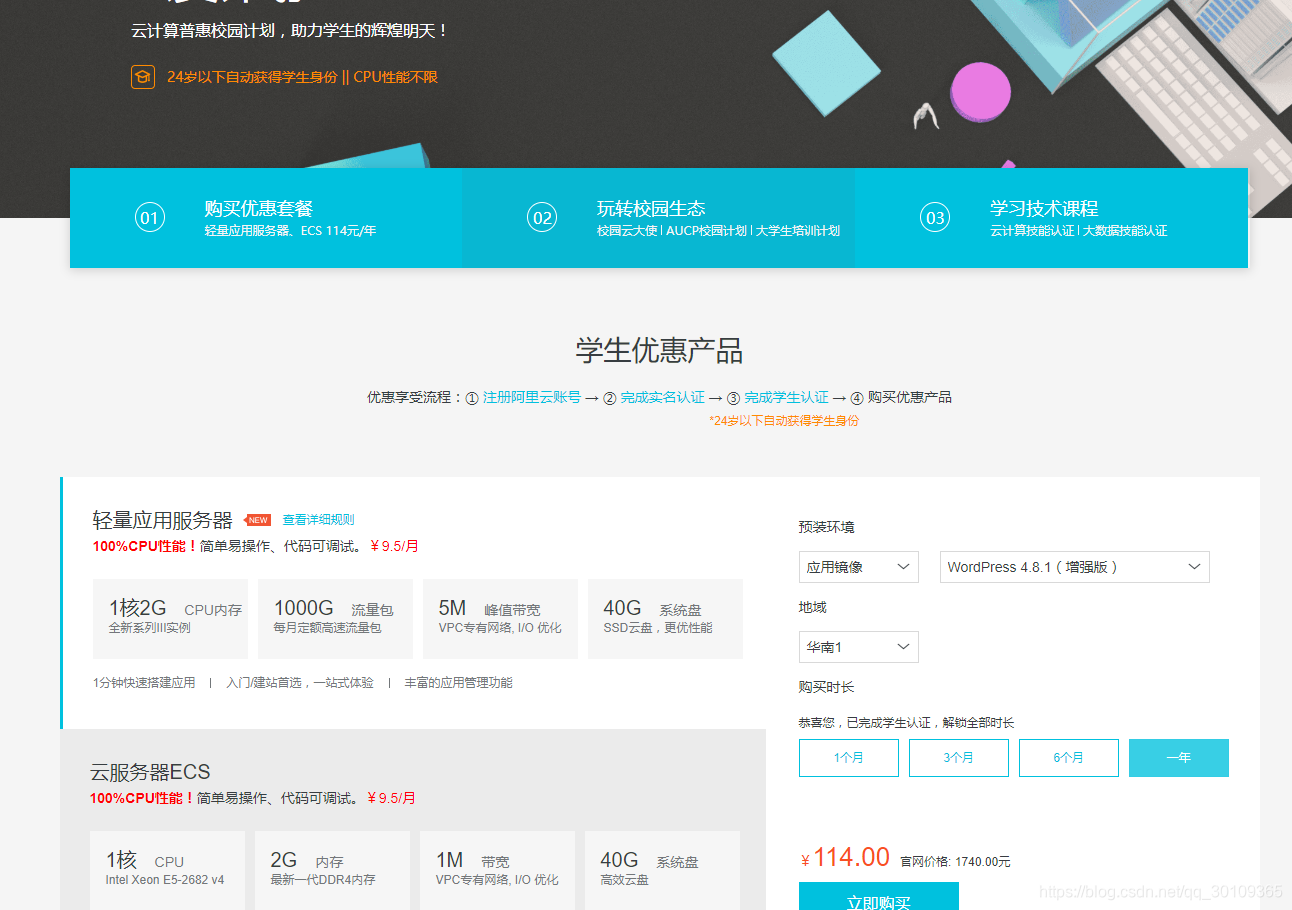The width and height of the screenshot is (1292, 910).
Task: Click the 1核2G CPU内存 spec box
Action: coord(170,619)
